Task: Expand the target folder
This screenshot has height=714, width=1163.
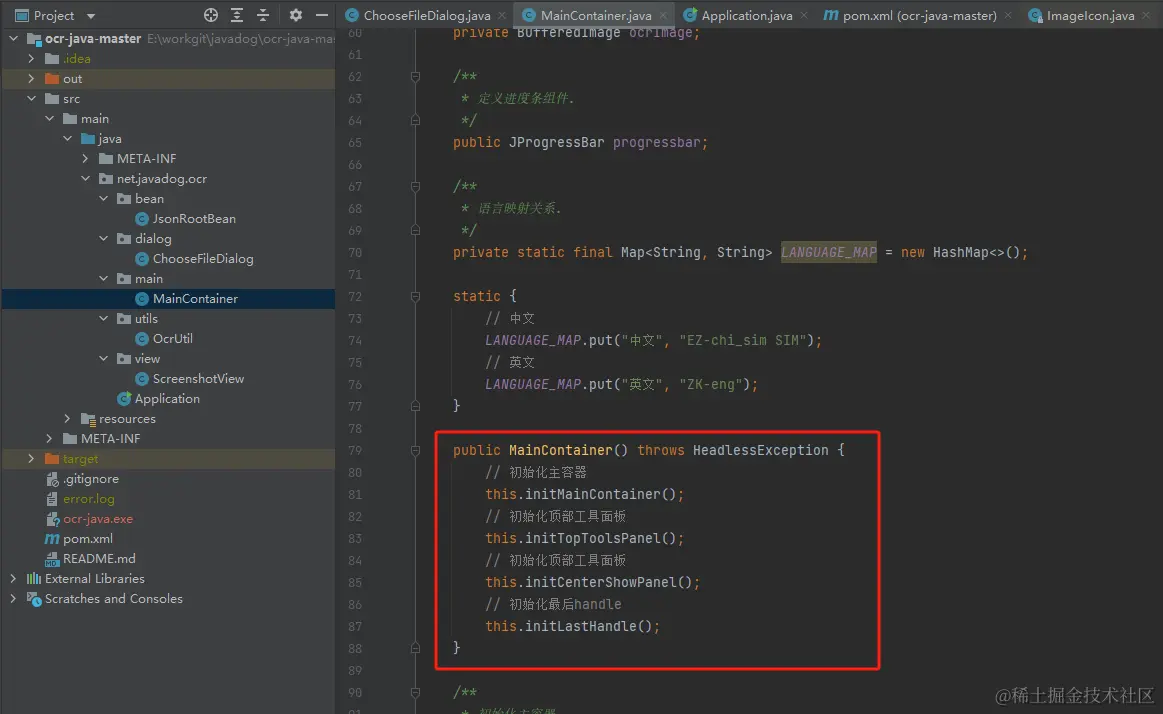Action: click(31, 458)
